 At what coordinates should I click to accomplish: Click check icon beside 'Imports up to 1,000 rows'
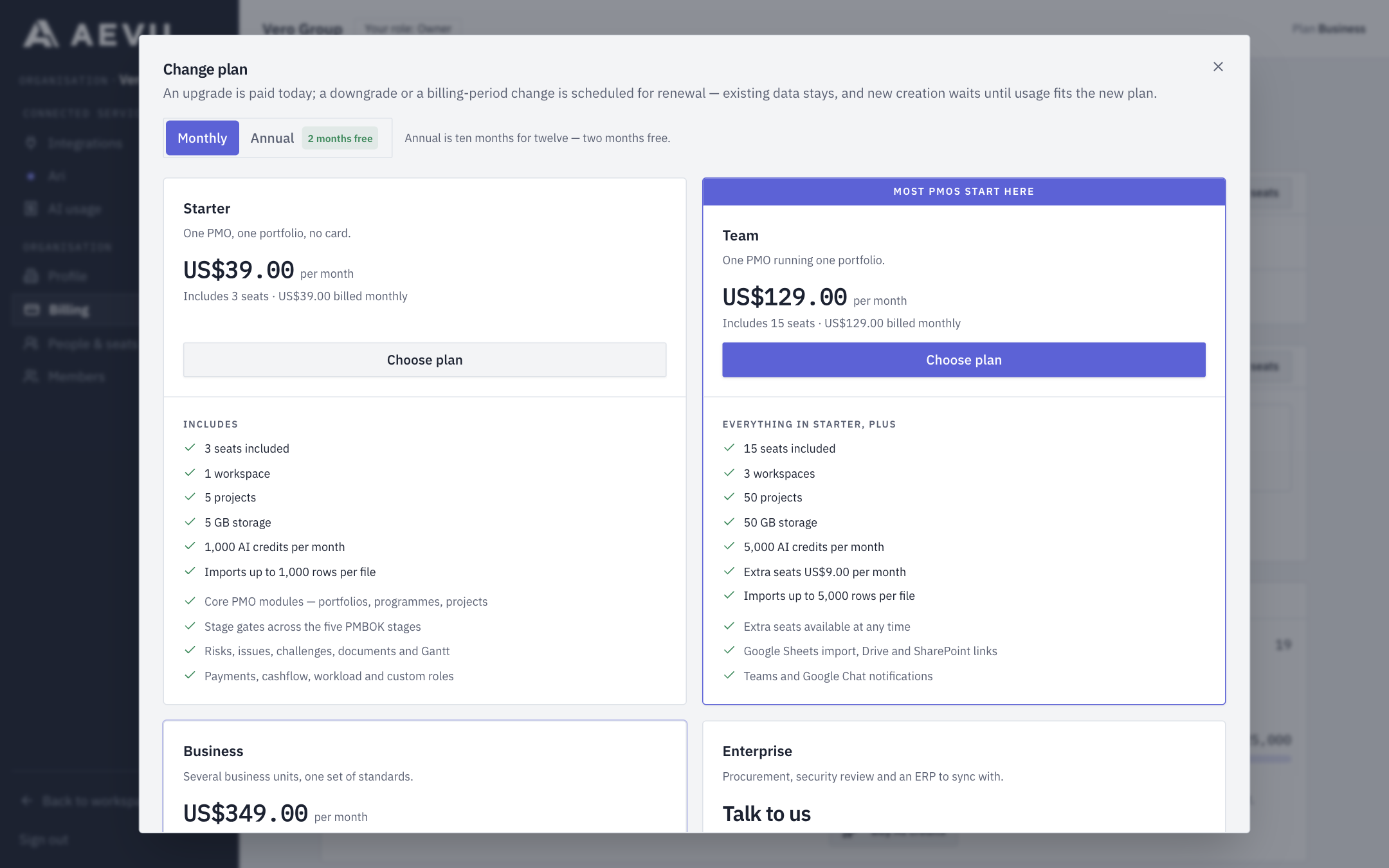click(190, 572)
